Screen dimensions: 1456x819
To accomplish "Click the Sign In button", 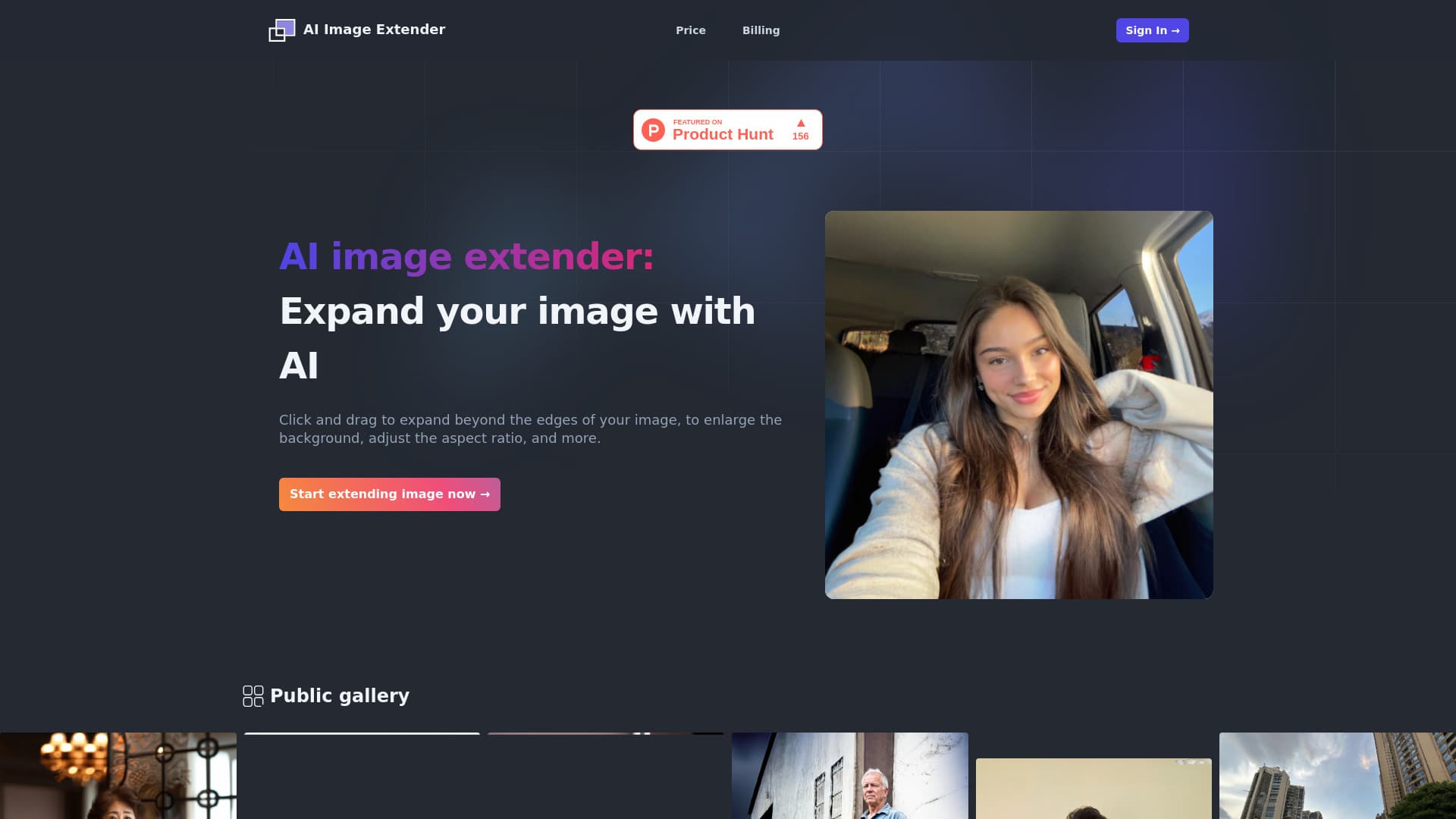I will [1152, 30].
